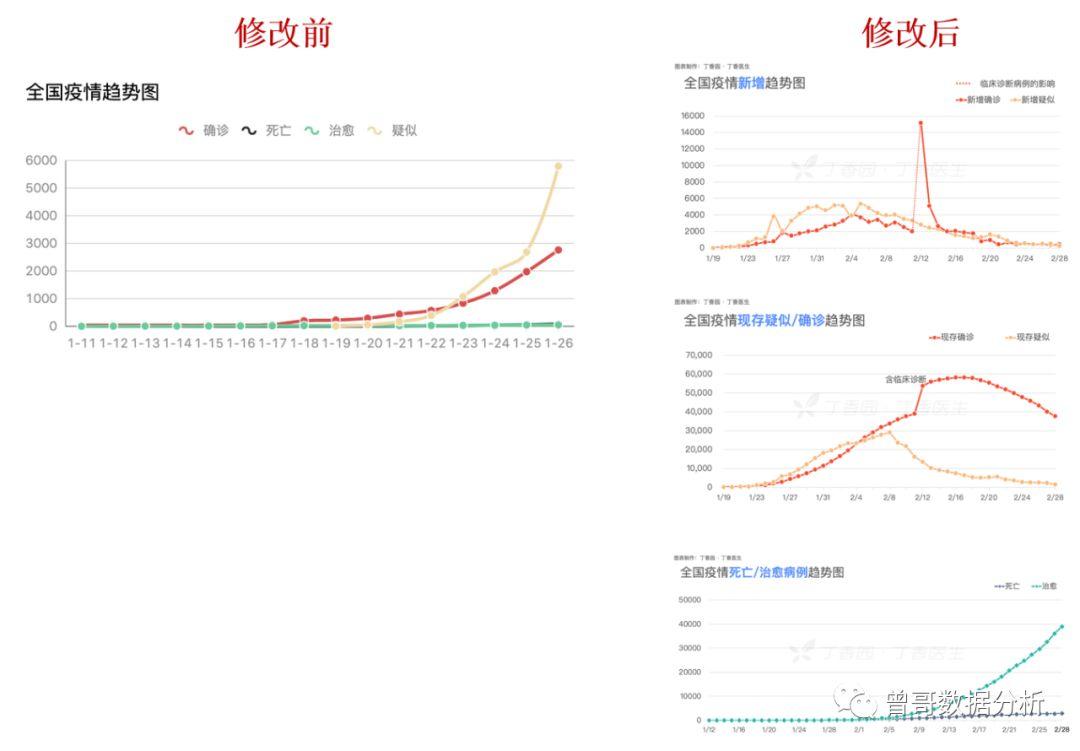Click the 含临床诊断 annotation label
Image resolution: width=1080 pixels, height=751 pixels.
tap(906, 379)
